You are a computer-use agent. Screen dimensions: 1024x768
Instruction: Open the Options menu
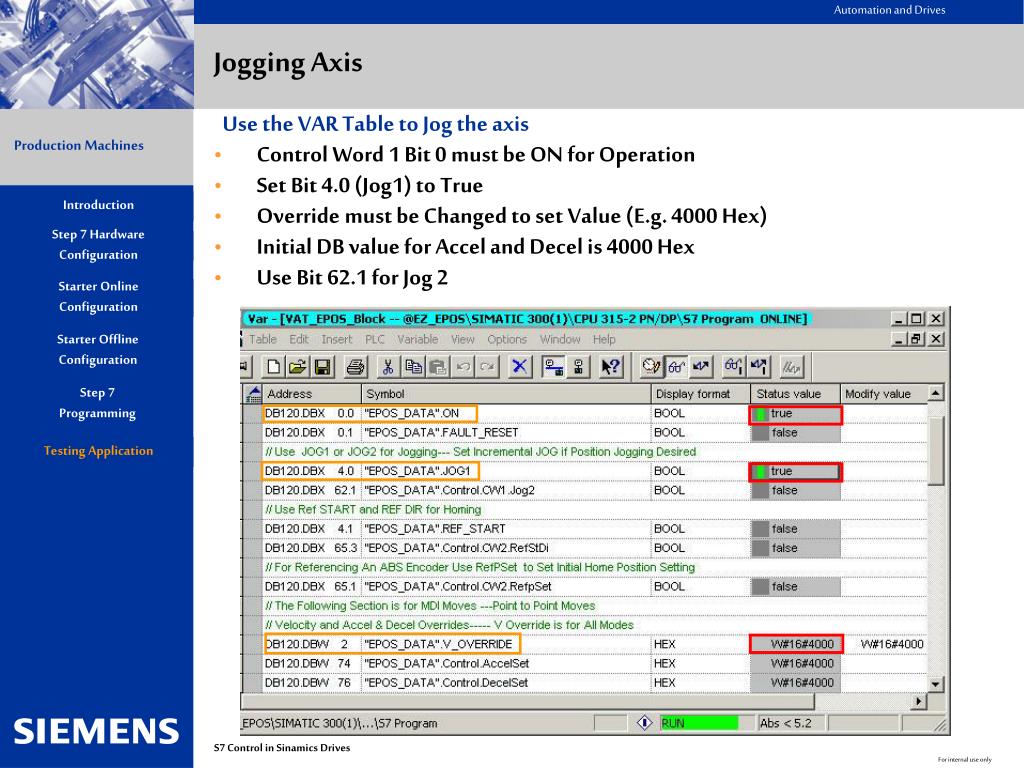[507, 340]
